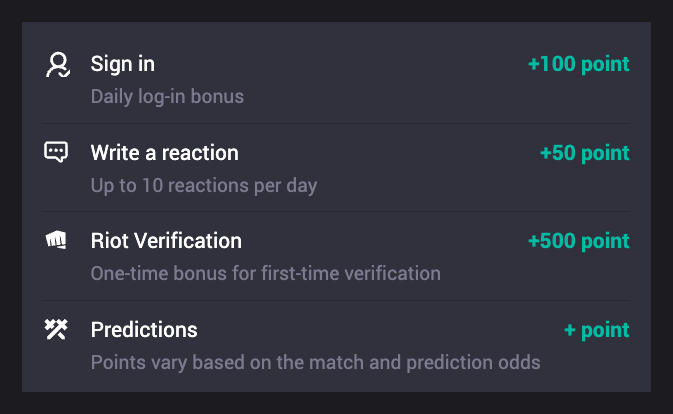Click the Riot fist logo icon
The image size is (673, 414).
(x=56, y=240)
